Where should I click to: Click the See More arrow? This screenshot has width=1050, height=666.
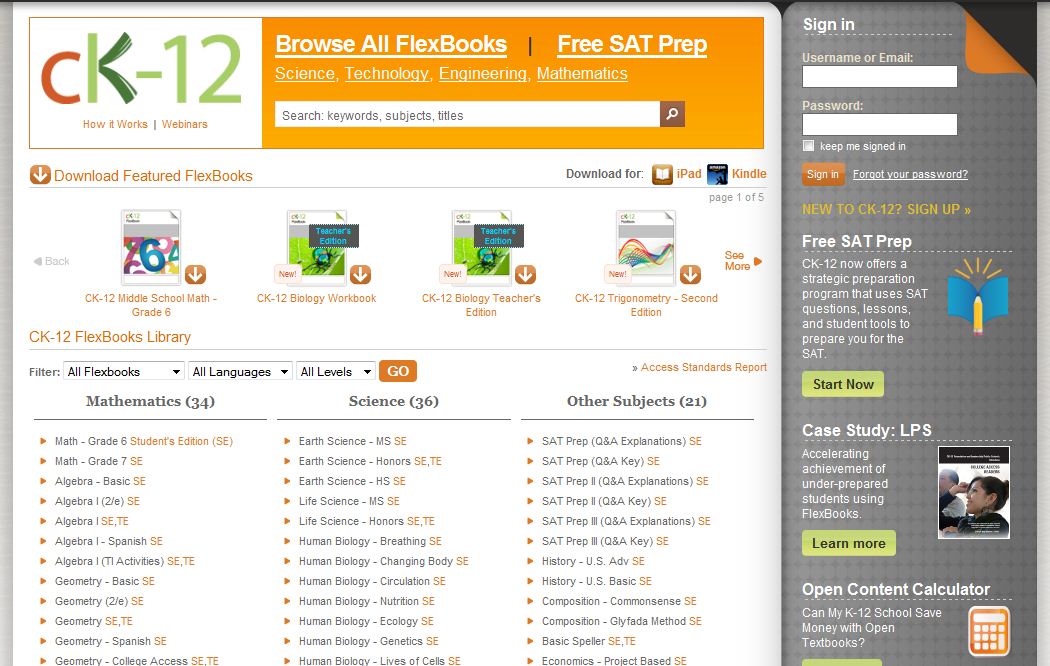point(757,261)
